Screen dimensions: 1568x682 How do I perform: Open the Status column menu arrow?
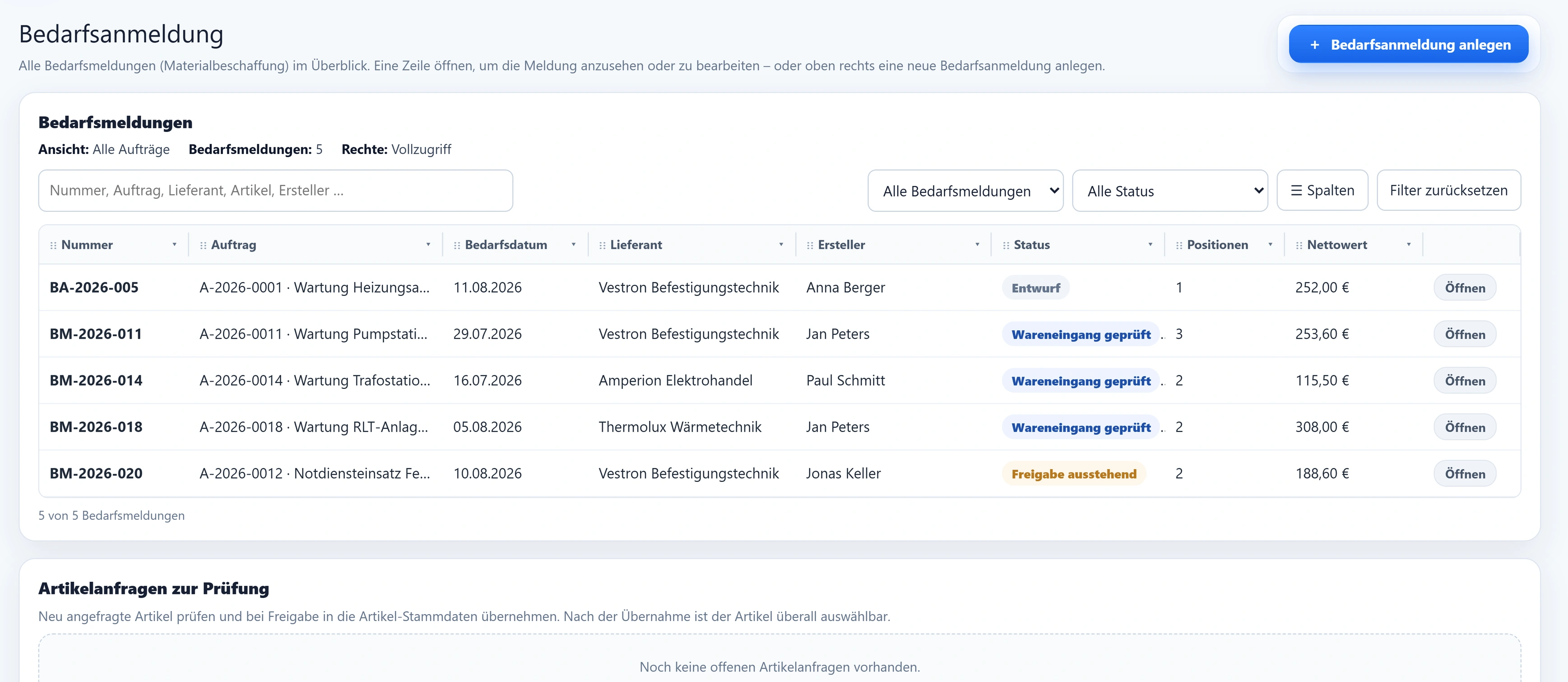tap(1150, 245)
